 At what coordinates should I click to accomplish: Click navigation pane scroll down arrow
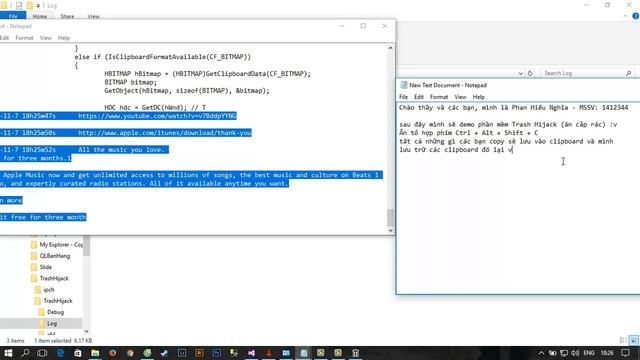(86, 331)
